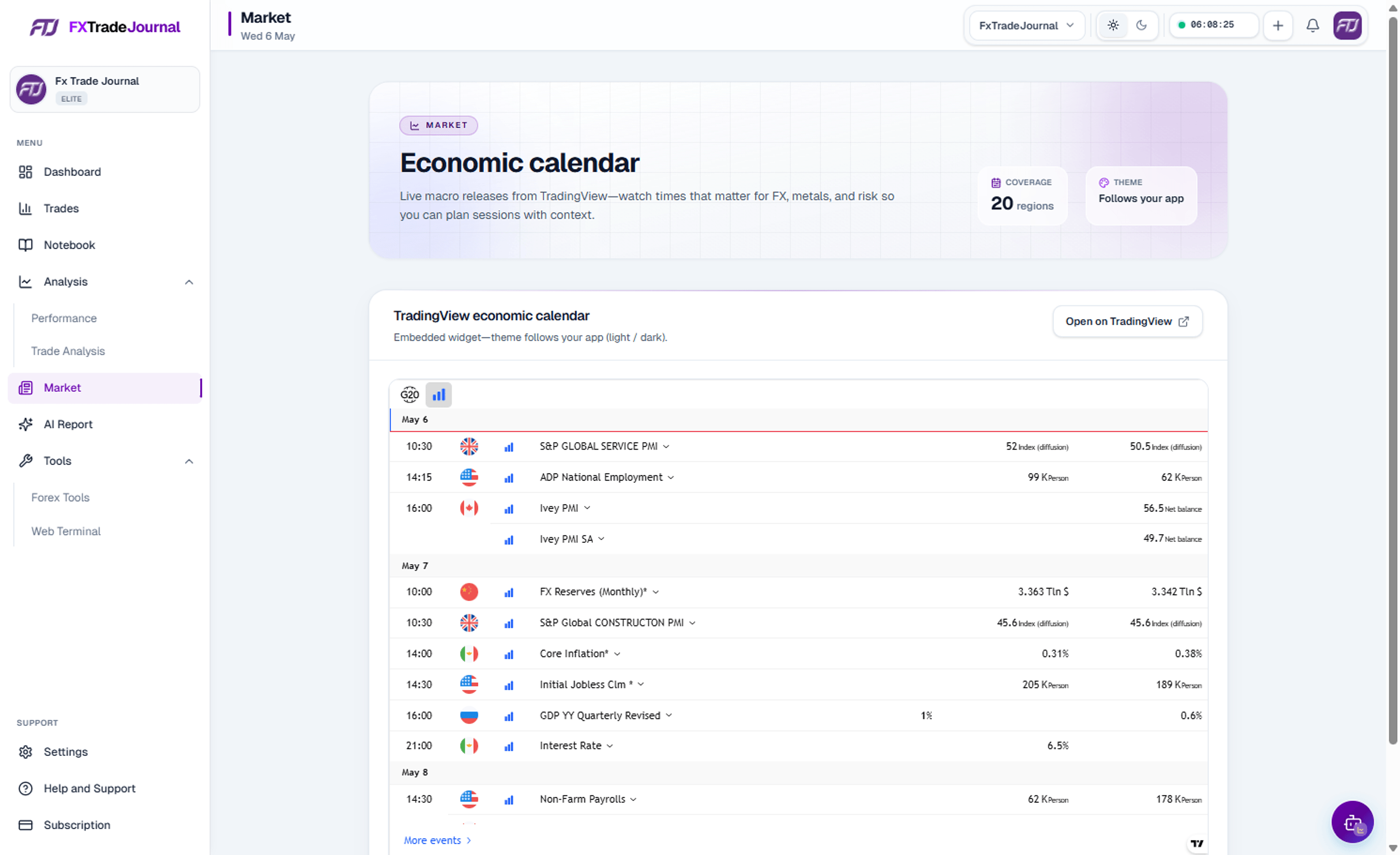Click the Settings gear icon

[x=25, y=752]
